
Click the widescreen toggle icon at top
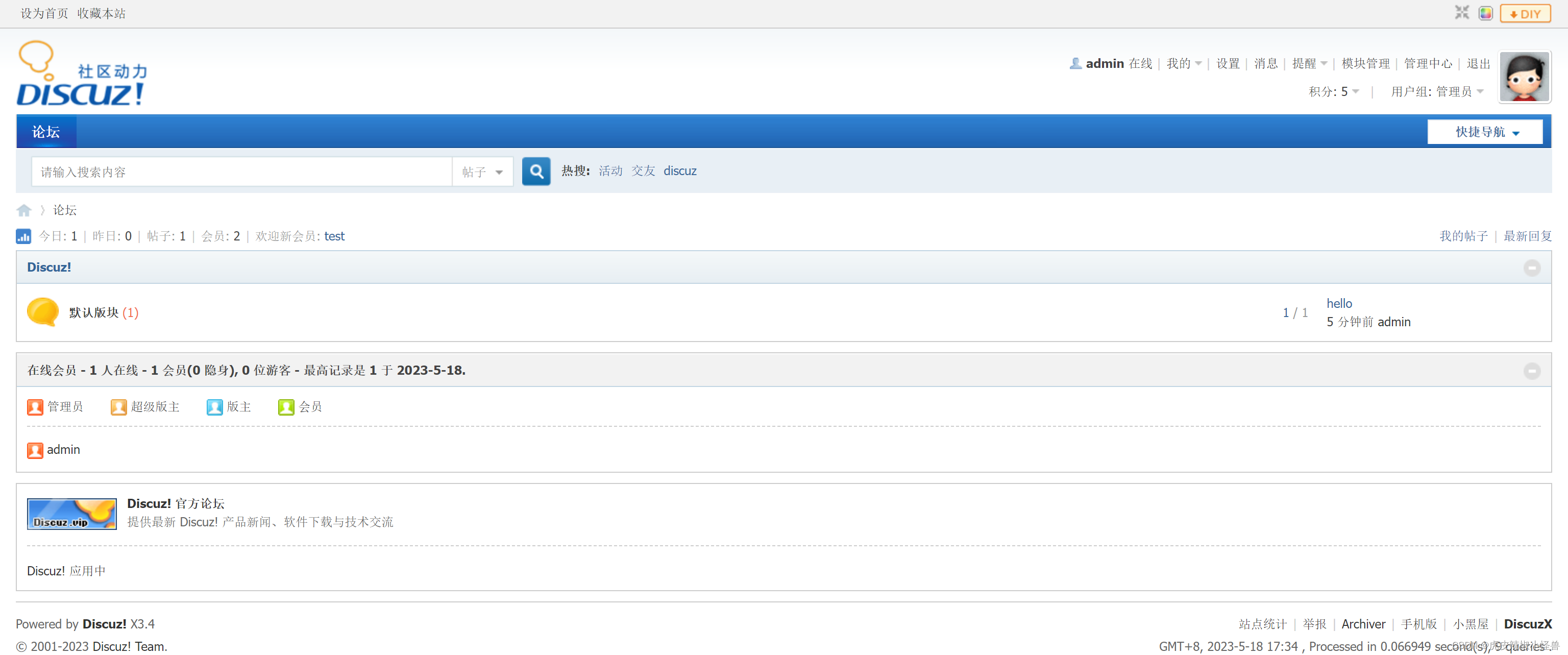1461,13
